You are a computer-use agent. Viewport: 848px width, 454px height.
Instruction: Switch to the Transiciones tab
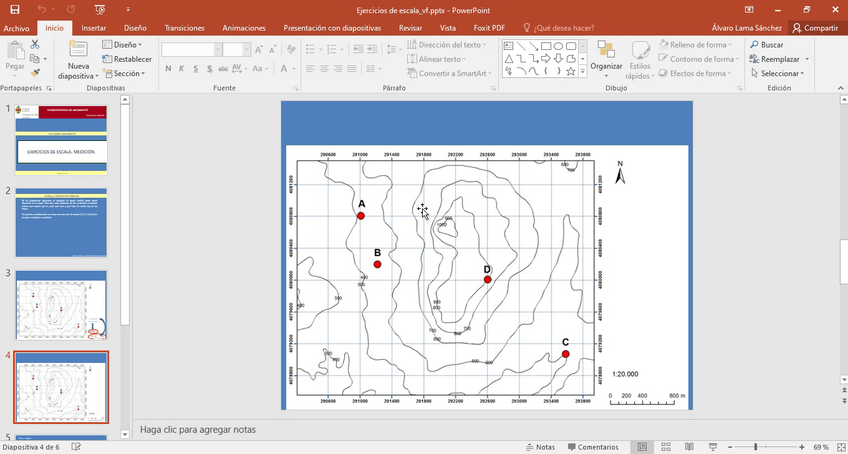tap(184, 28)
